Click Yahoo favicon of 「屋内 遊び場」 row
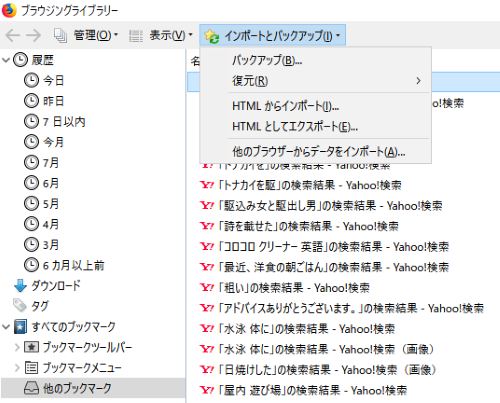500x403 pixels. (x=207, y=390)
